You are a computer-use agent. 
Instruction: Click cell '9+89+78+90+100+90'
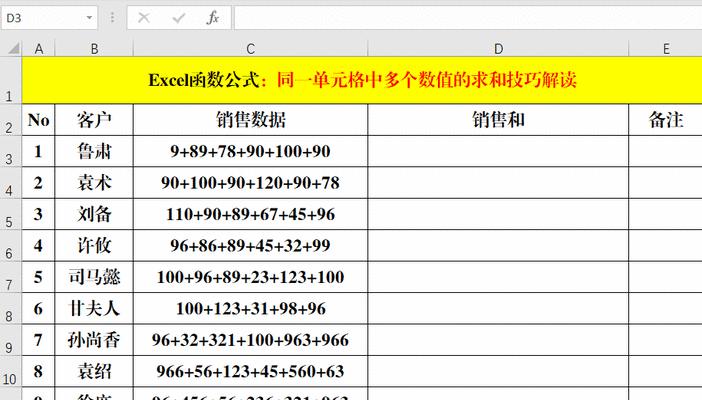coord(250,151)
